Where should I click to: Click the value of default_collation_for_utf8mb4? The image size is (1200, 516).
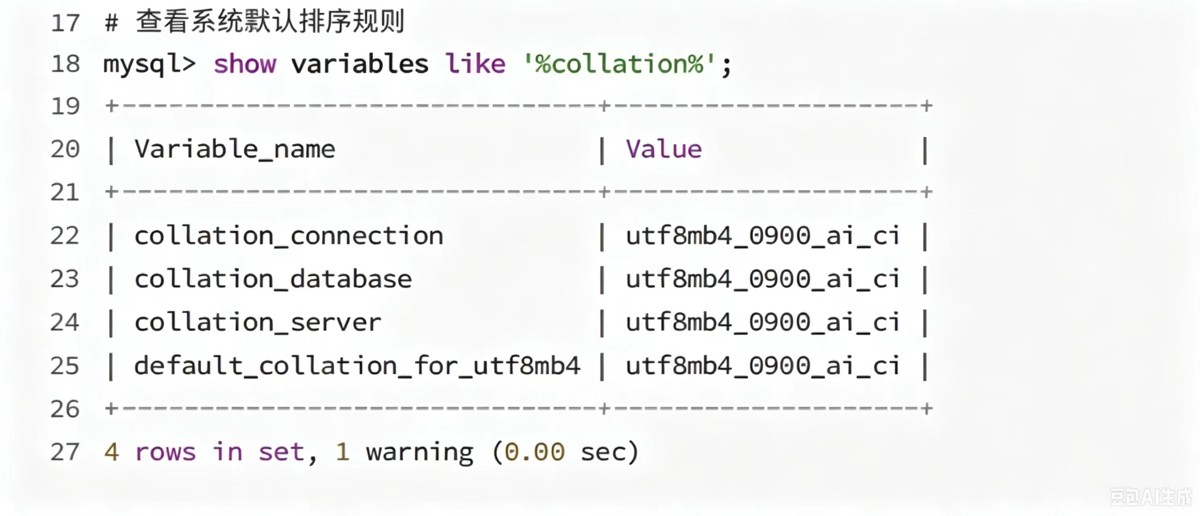click(763, 365)
